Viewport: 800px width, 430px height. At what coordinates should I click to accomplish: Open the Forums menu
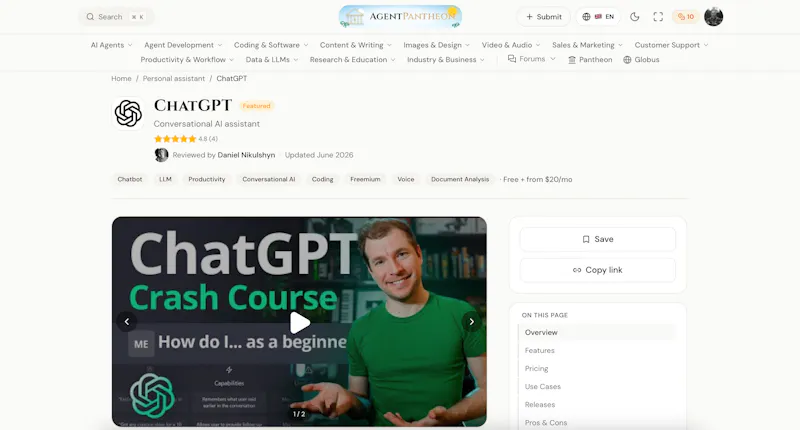click(x=531, y=59)
